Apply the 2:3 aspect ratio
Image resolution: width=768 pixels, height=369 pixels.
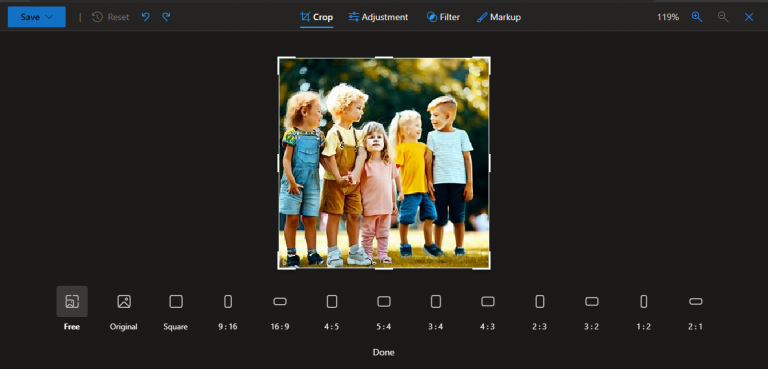coord(539,310)
